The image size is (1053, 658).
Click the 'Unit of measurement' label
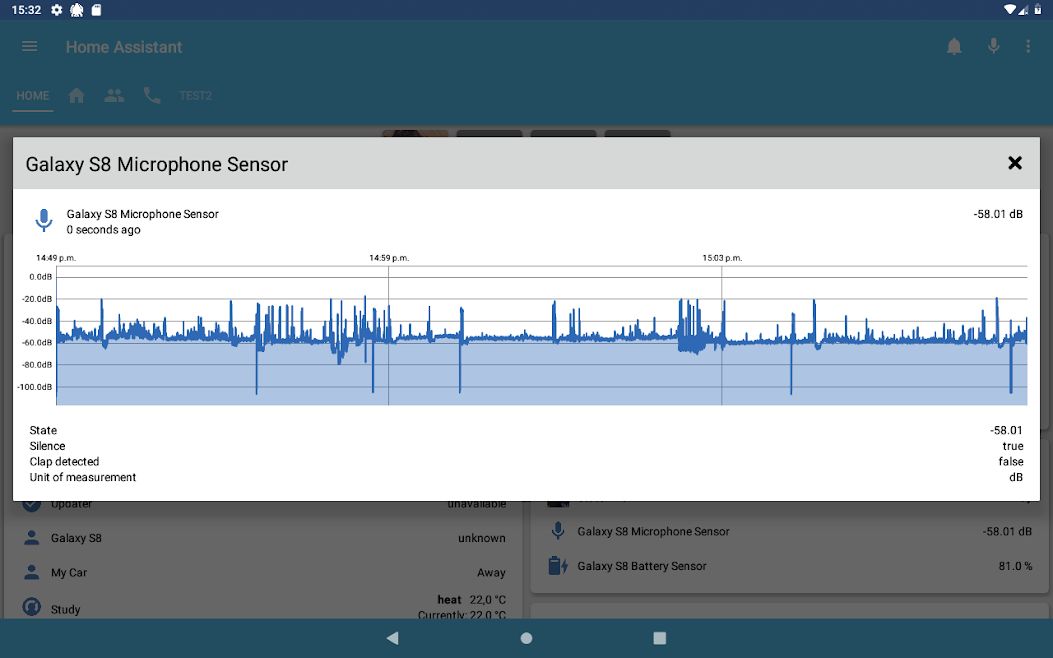point(83,477)
